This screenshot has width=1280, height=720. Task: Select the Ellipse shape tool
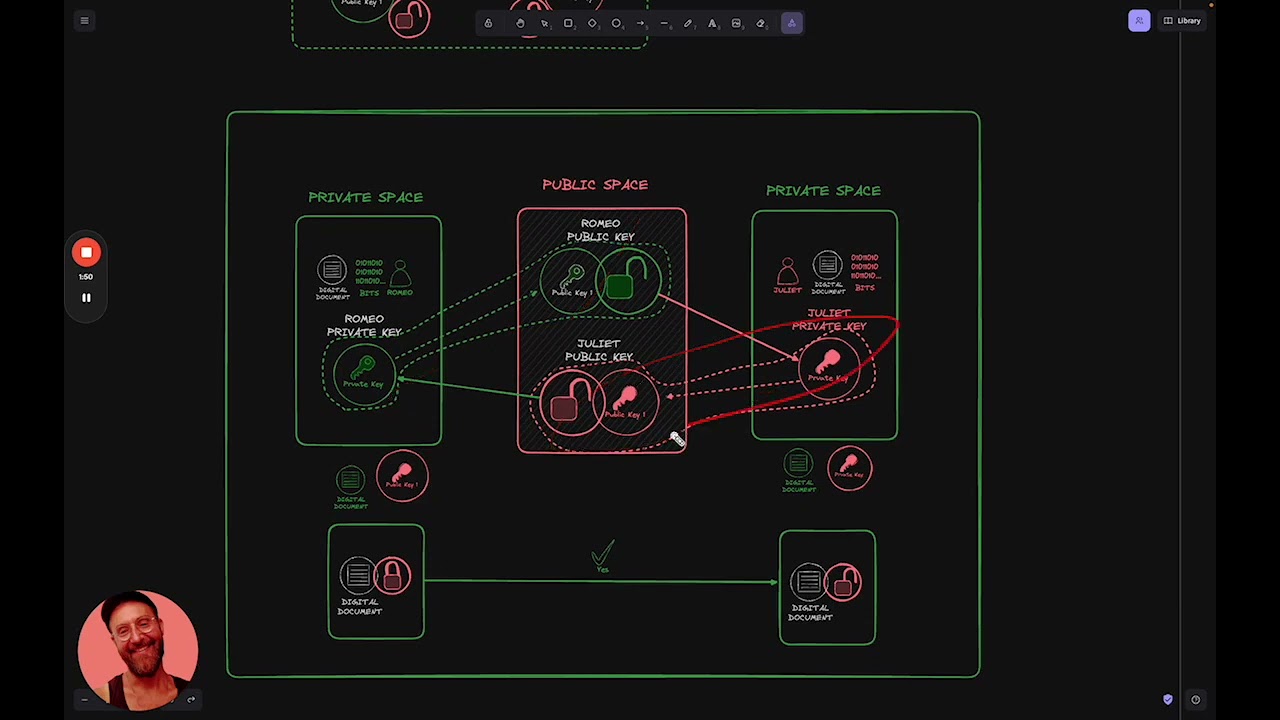tap(616, 23)
